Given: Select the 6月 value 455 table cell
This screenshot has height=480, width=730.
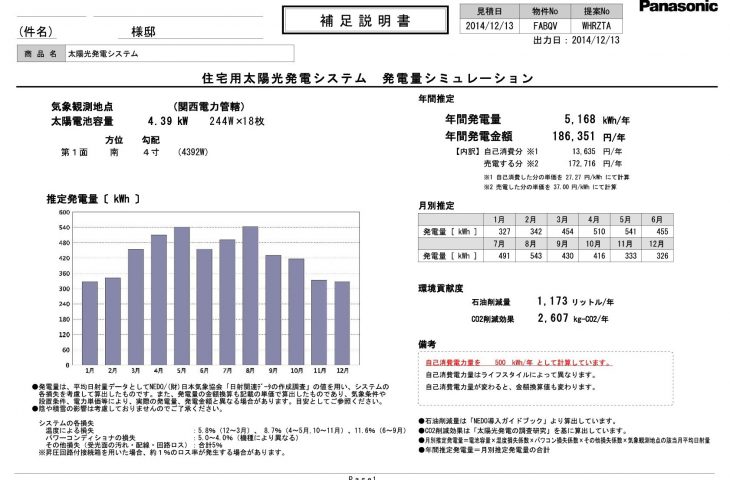Looking at the screenshot, I should 657,231.
